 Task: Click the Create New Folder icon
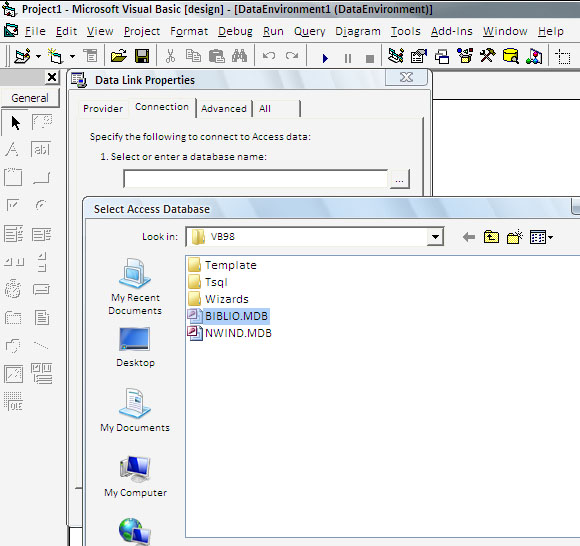coord(515,237)
